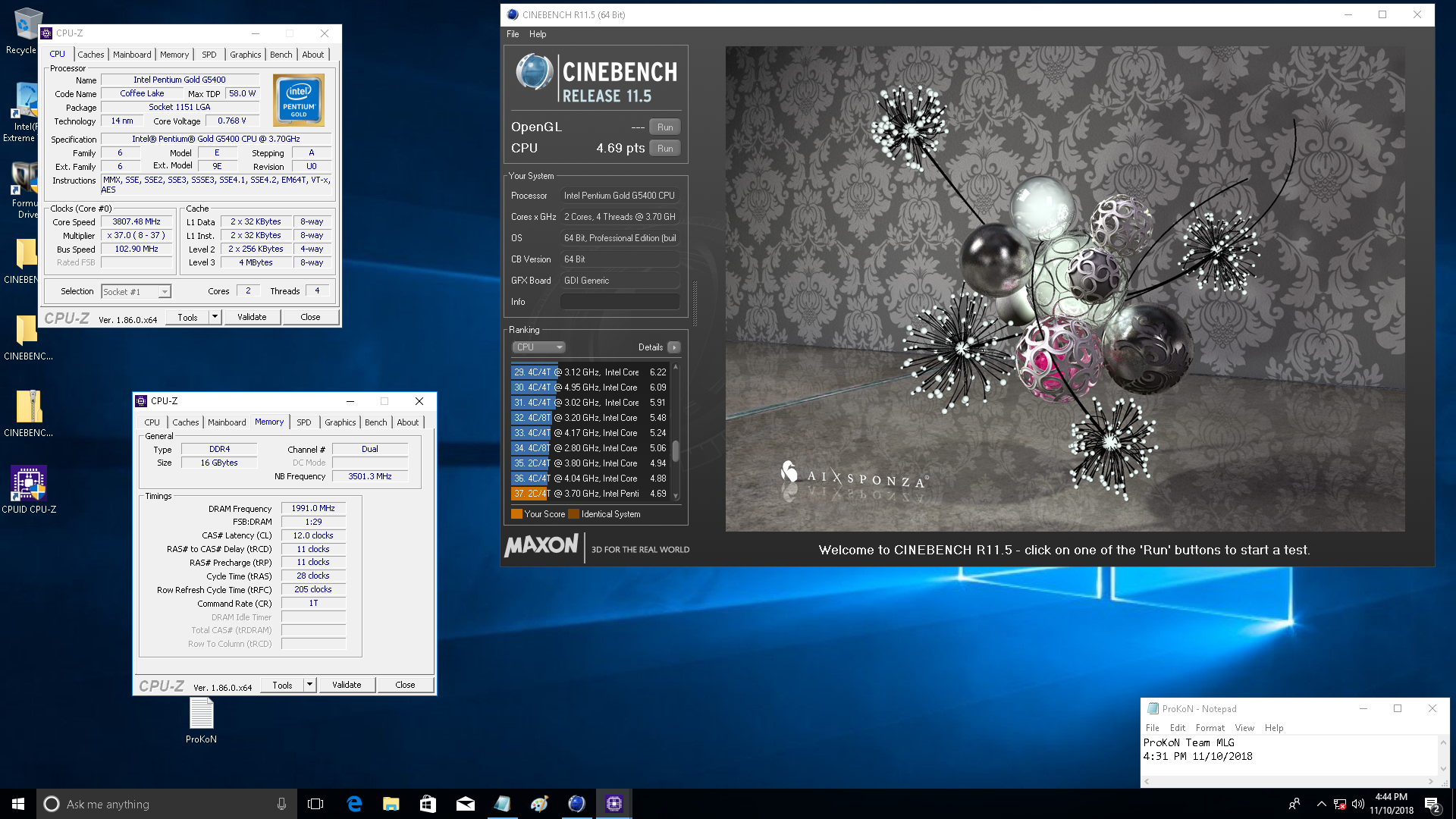The width and height of the screenshot is (1456, 819).
Task: Open the Caches tab in top CPU-Z
Action: [91, 55]
